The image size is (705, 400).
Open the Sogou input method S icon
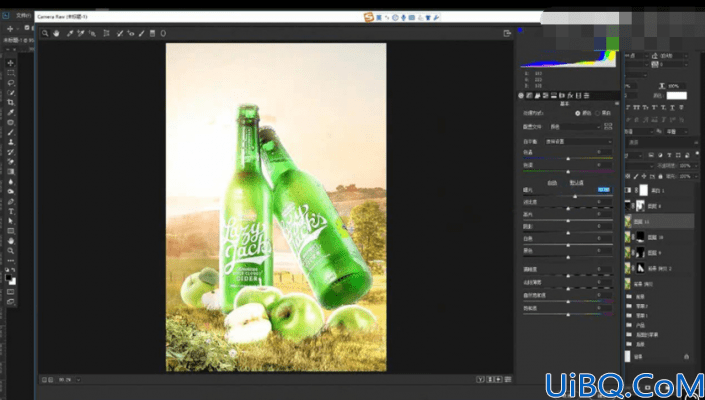[369, 18]
